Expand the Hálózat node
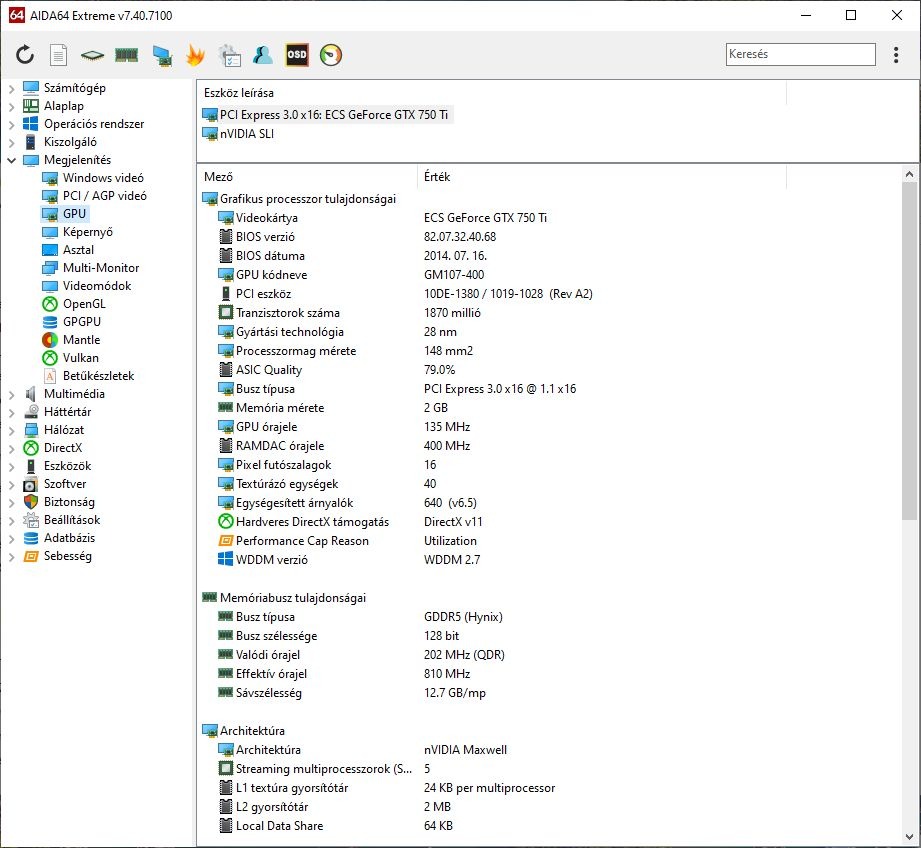Viewport: 921px width, 848px height. [x=12, y=430]
